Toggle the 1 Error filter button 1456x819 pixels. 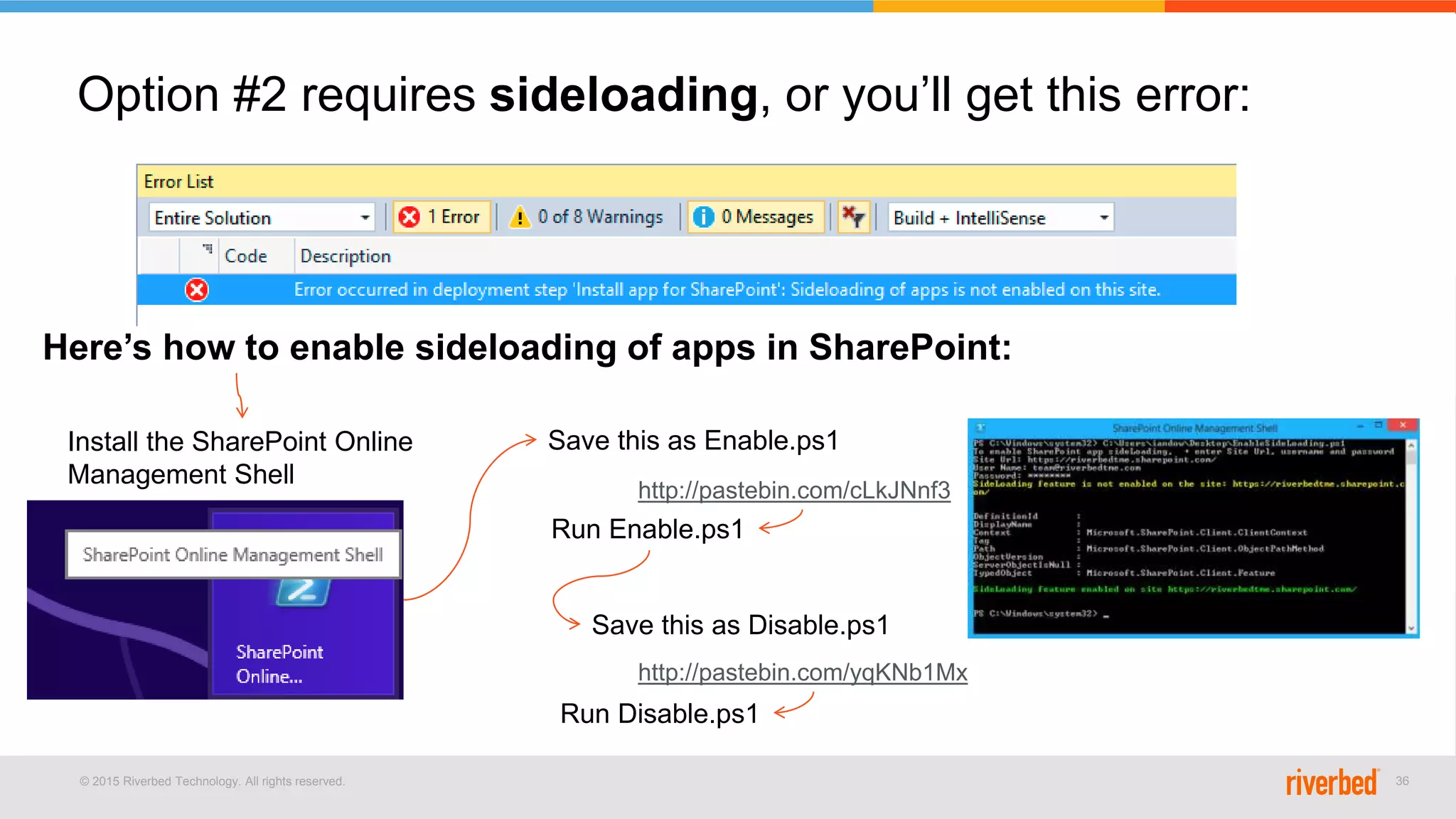(441, 217)
